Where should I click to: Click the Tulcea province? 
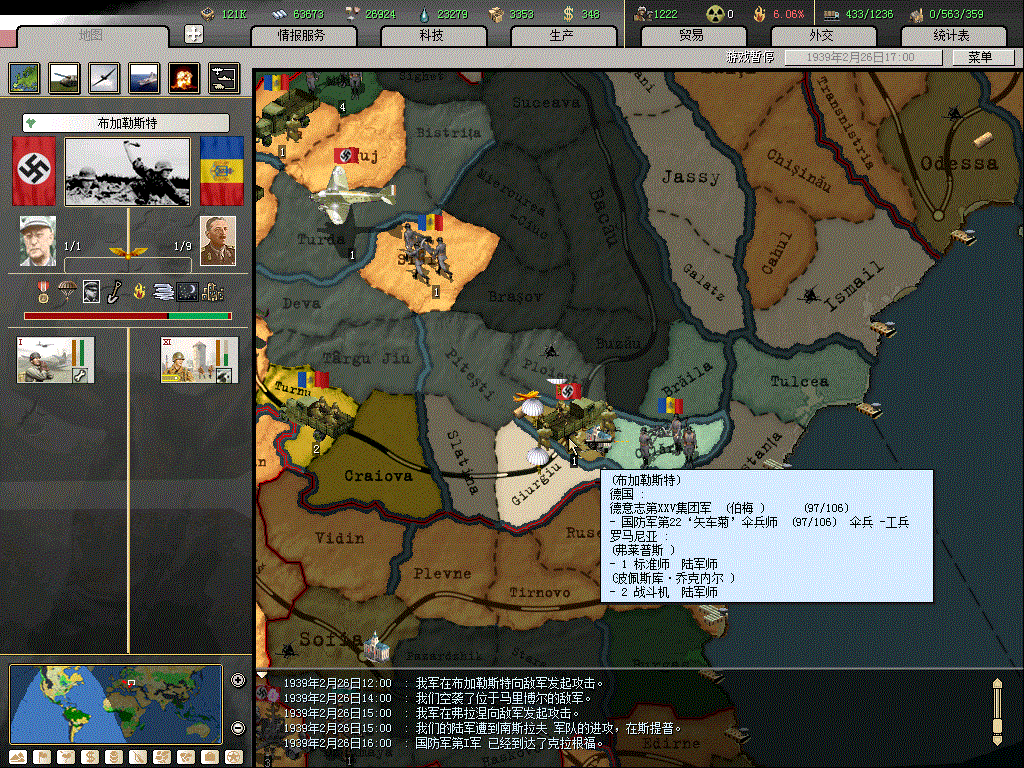pos(799,381)
